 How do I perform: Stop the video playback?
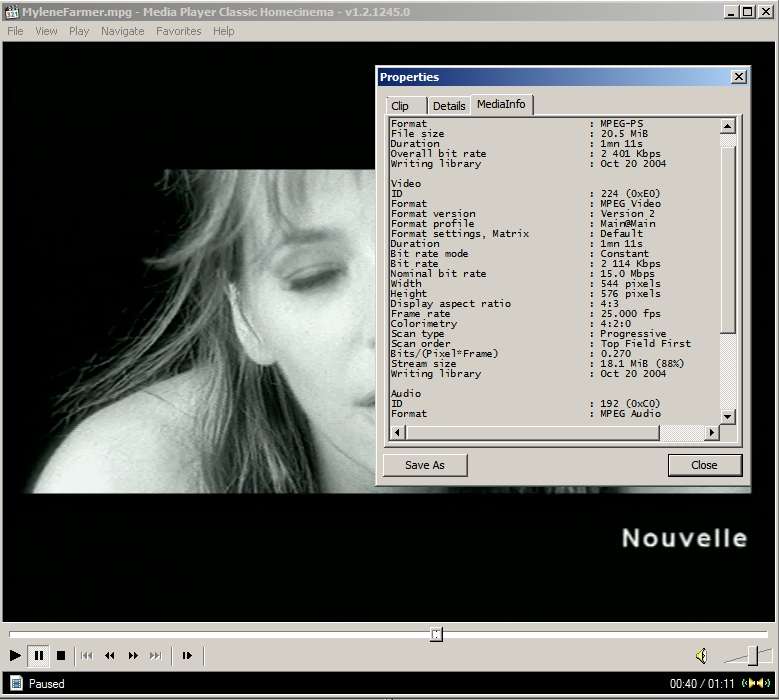pyautogui.click(x=61, y=656)
